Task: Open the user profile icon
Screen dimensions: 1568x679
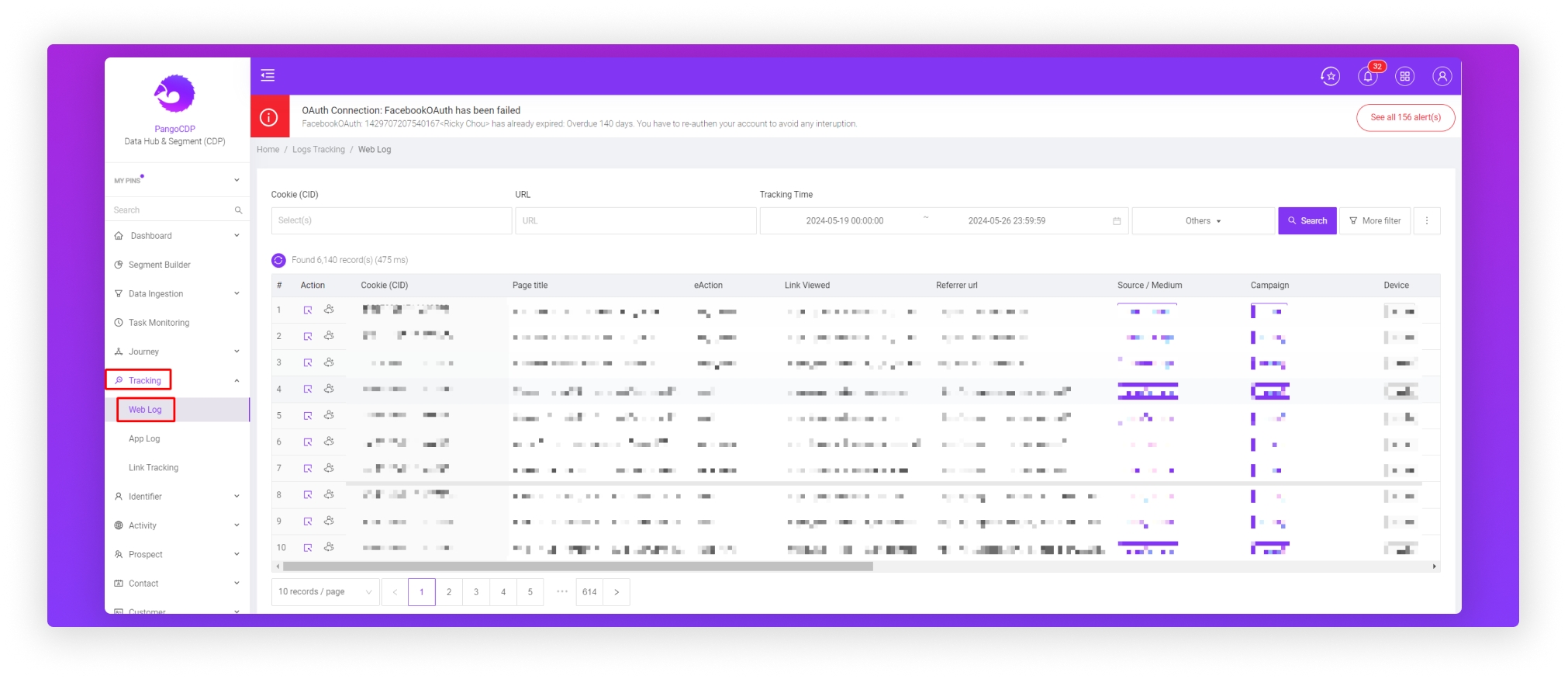Action: click(1442, 76)
